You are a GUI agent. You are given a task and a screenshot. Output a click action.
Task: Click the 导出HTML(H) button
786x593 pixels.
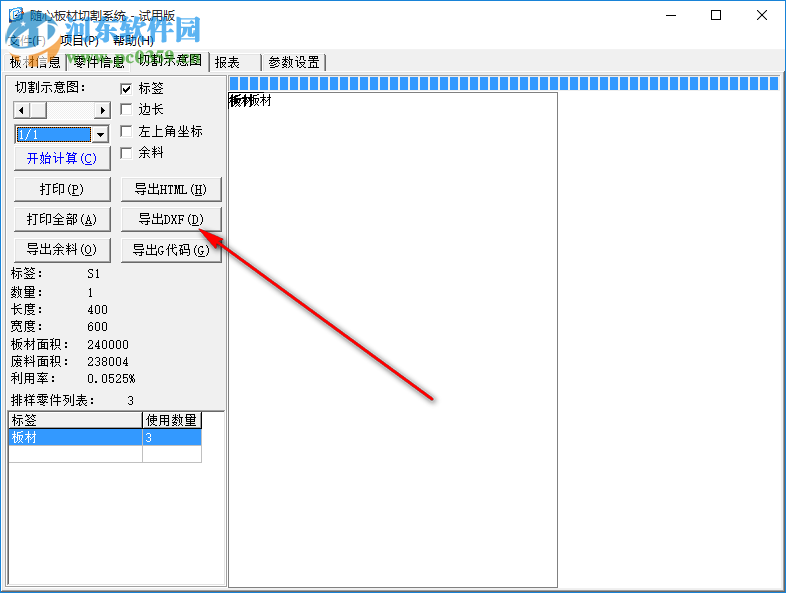[x=171, y=189]
